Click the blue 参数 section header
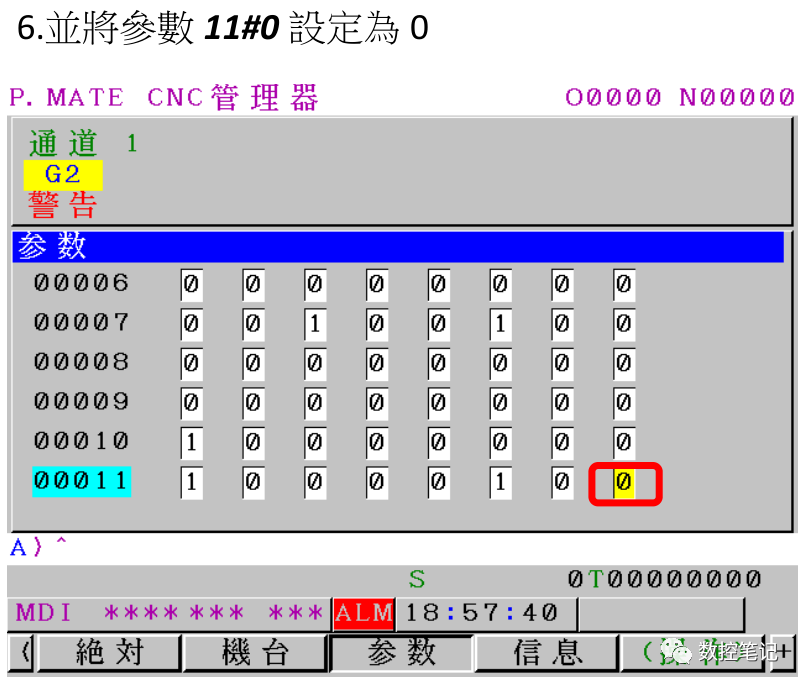Screen dimensions: 804x687 click(398, 247)
